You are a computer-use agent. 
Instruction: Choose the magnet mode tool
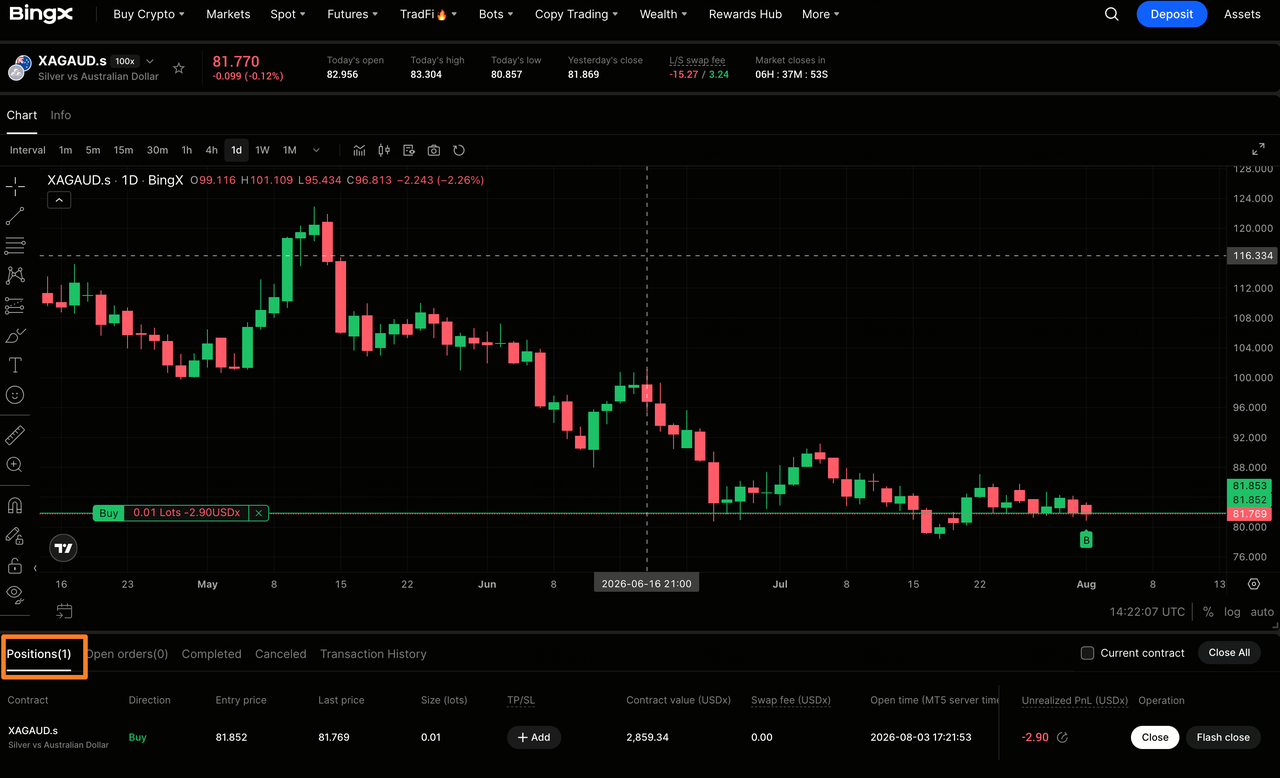[15, 505]
